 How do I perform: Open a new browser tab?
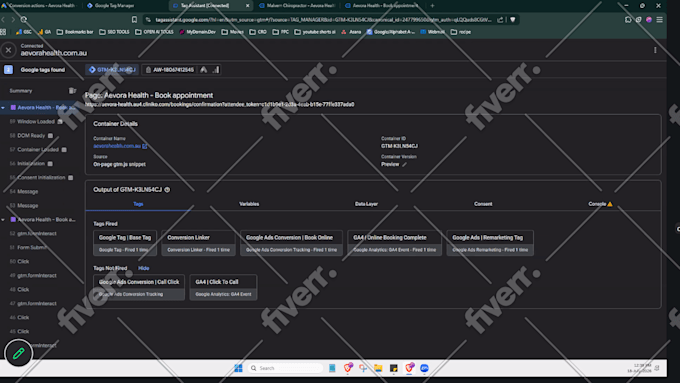[432, 6]
